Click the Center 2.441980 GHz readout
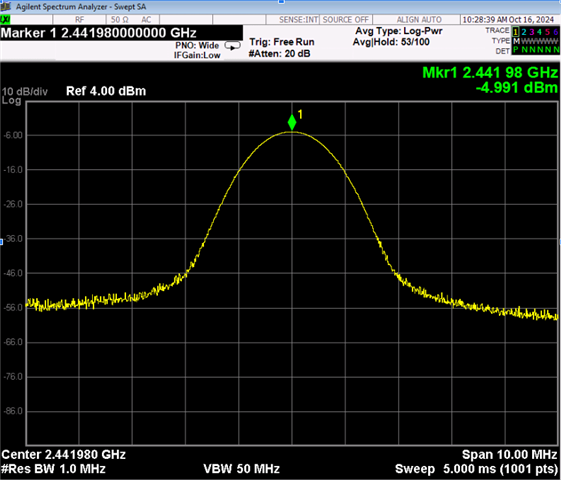Viewport: 561px width, 480px height. point(64,455)
